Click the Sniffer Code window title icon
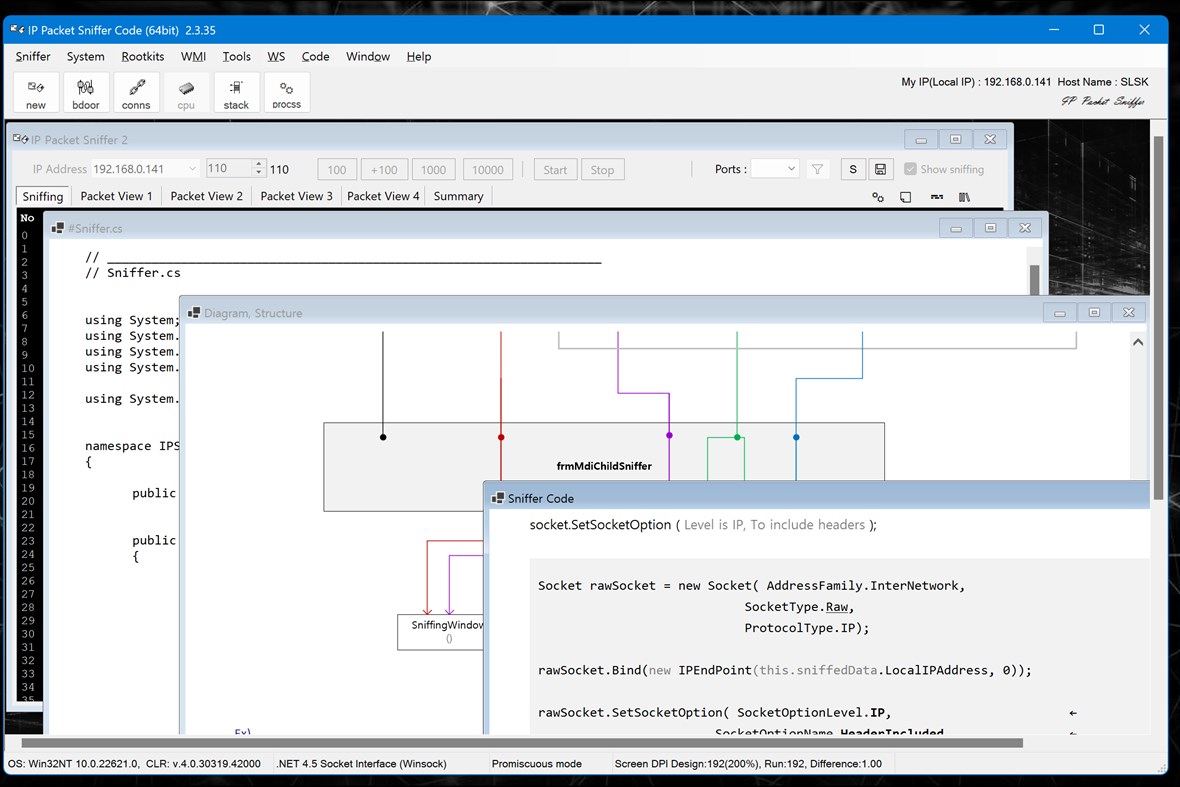The image size is (1180, 787). pos(497,498)
